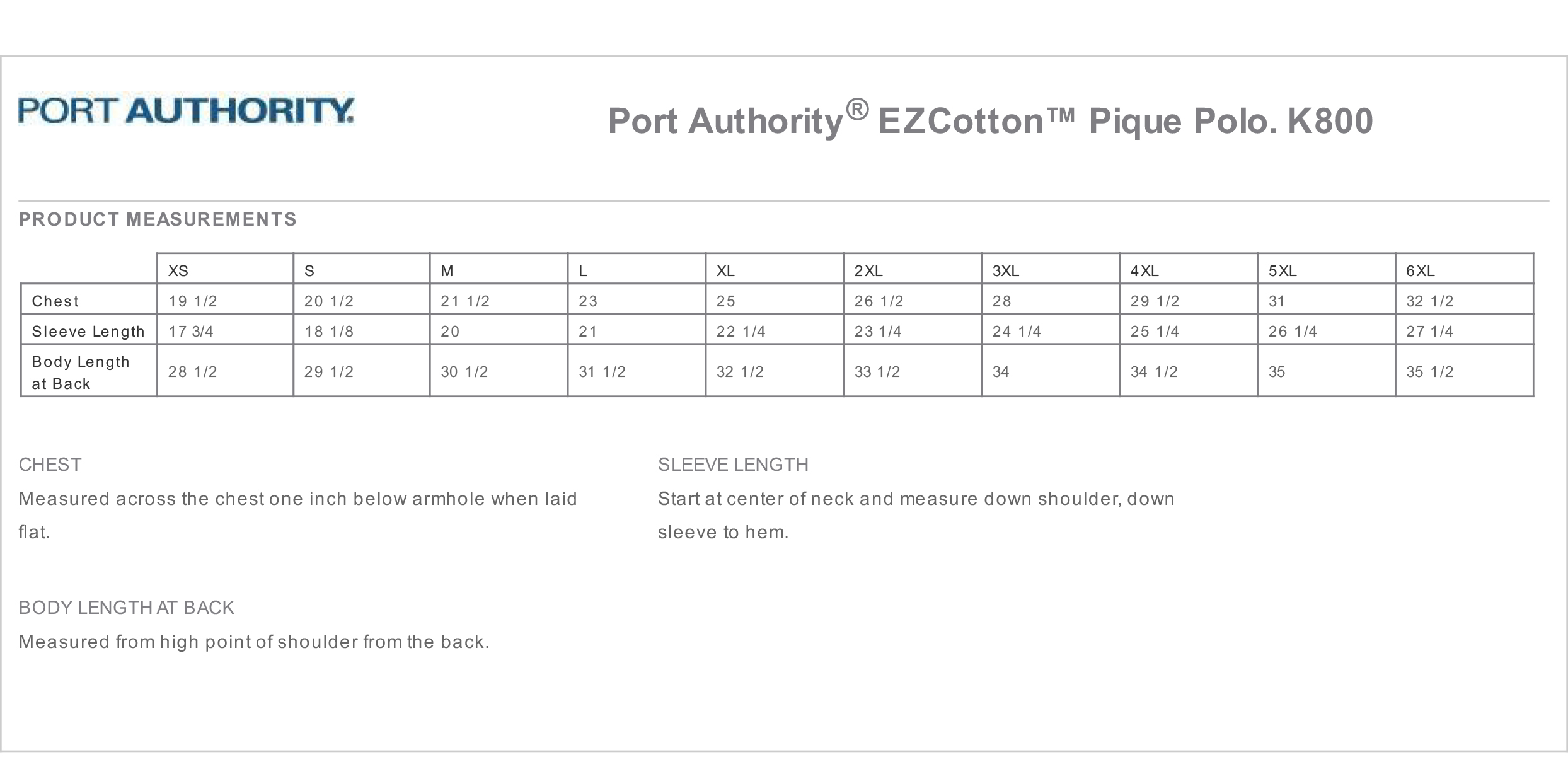Viewport: 1568px width, 769px height.
Task: Select the Sleeve Length row label
Action: [x=88, y=332]
